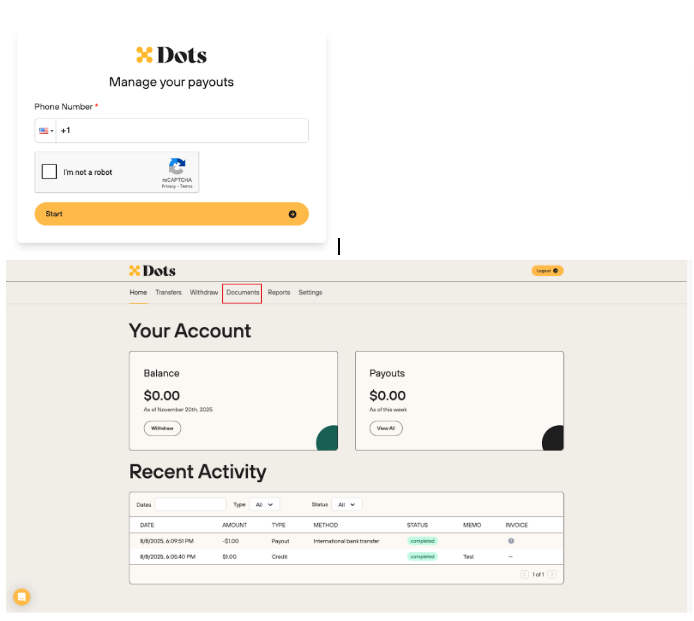Click the reCAPTCHA logo icon

[x=177, y=166]
